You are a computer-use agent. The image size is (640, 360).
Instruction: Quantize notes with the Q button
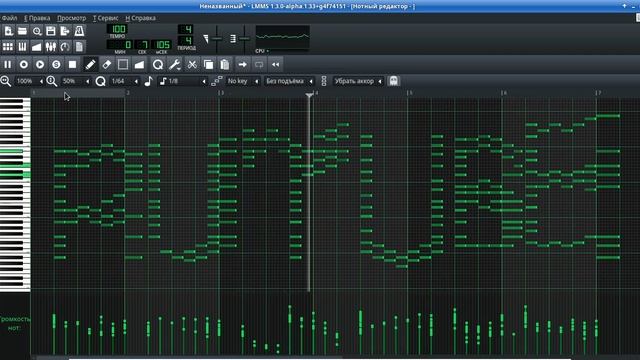pyautogui.click(x=158, y=64)
